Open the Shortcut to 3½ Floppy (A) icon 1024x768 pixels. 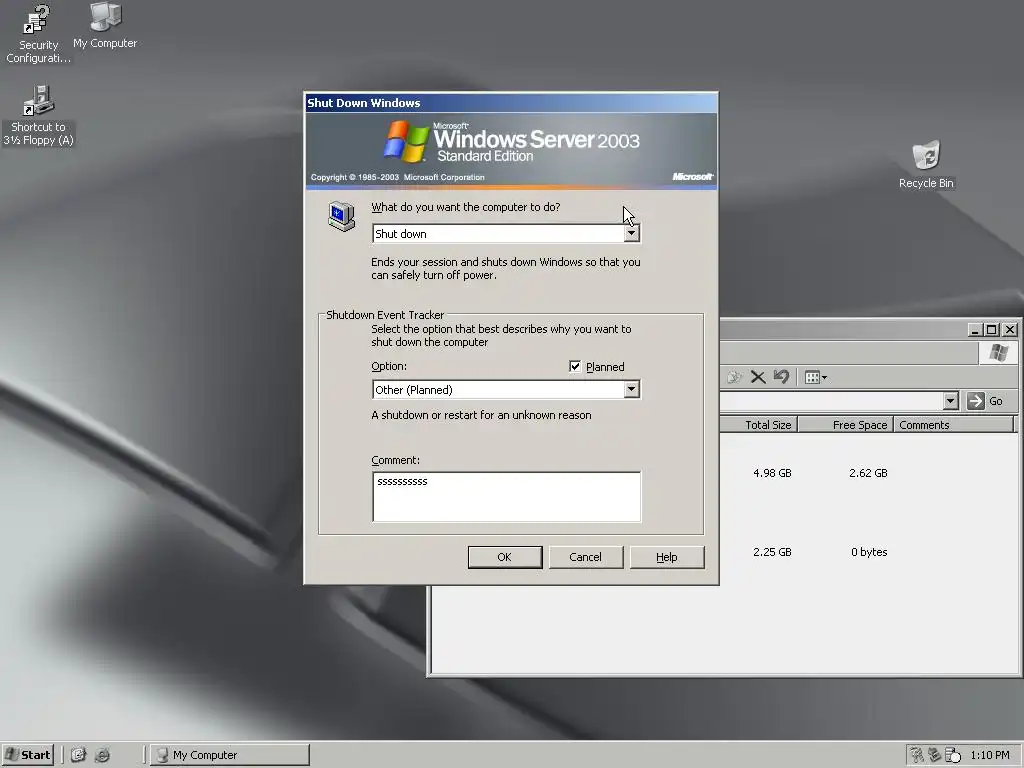[39, 115]
